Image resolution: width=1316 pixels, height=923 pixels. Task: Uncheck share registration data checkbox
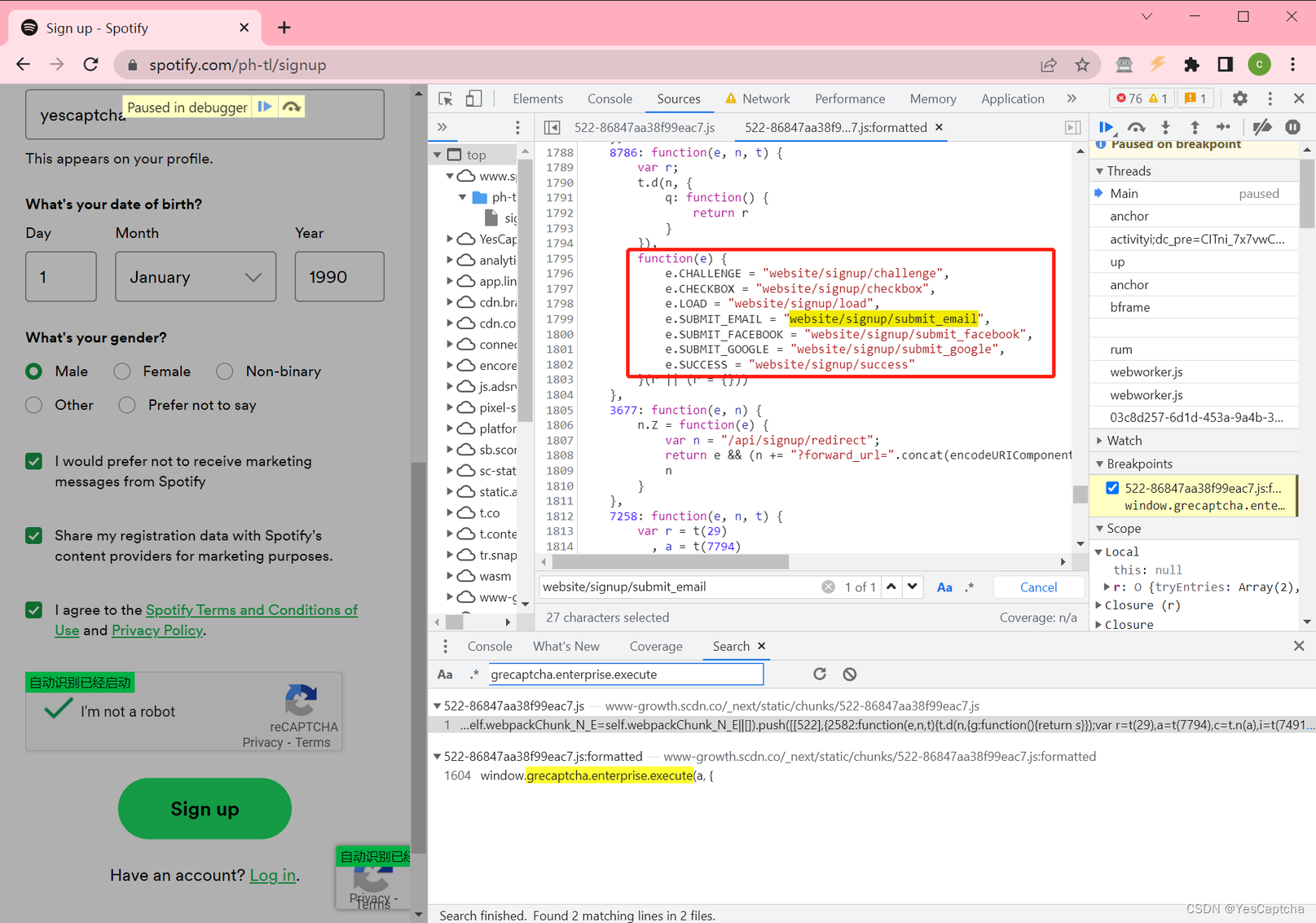coord(33,535)
